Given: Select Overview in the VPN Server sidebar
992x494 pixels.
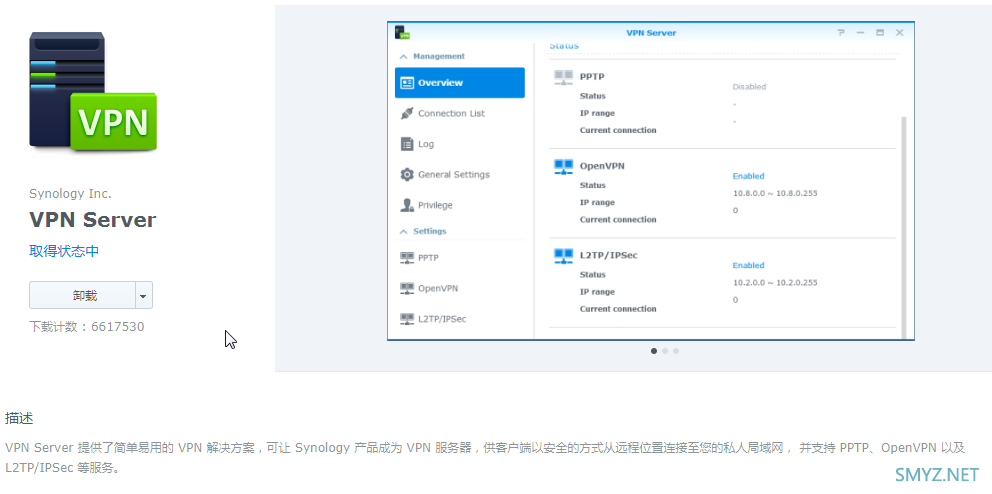Looking at the screenshot, I should [460, 83].
